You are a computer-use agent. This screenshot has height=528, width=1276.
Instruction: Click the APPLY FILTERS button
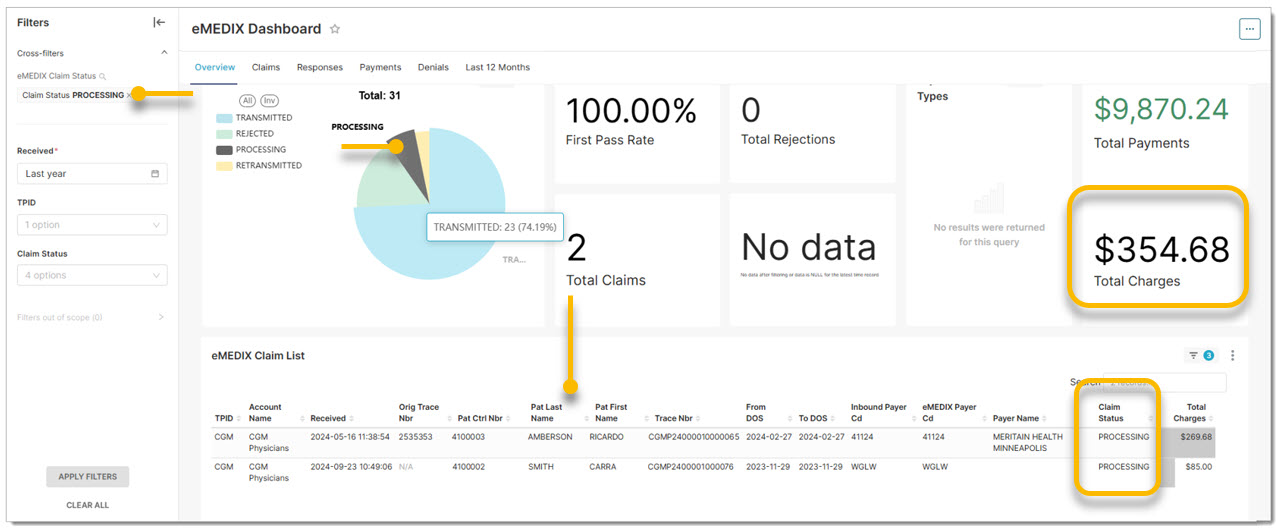pyautogui.click(x=87, y=477)
